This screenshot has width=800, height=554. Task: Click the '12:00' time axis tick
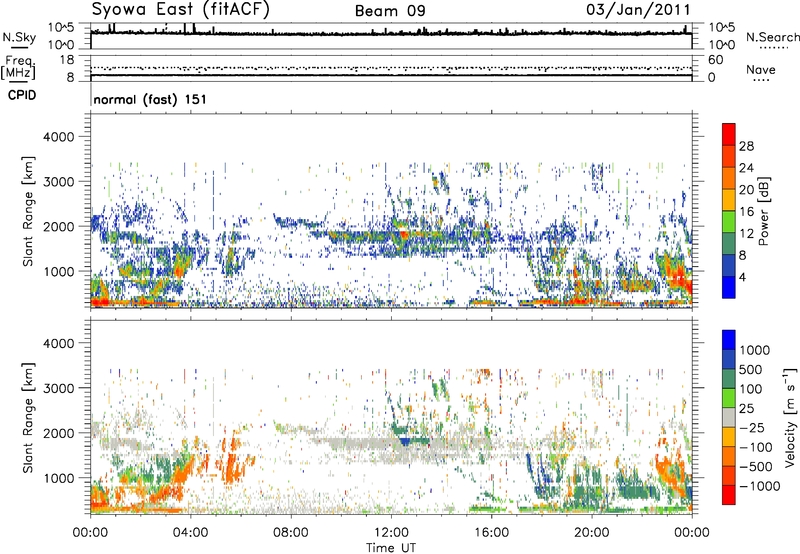point(391,533)
